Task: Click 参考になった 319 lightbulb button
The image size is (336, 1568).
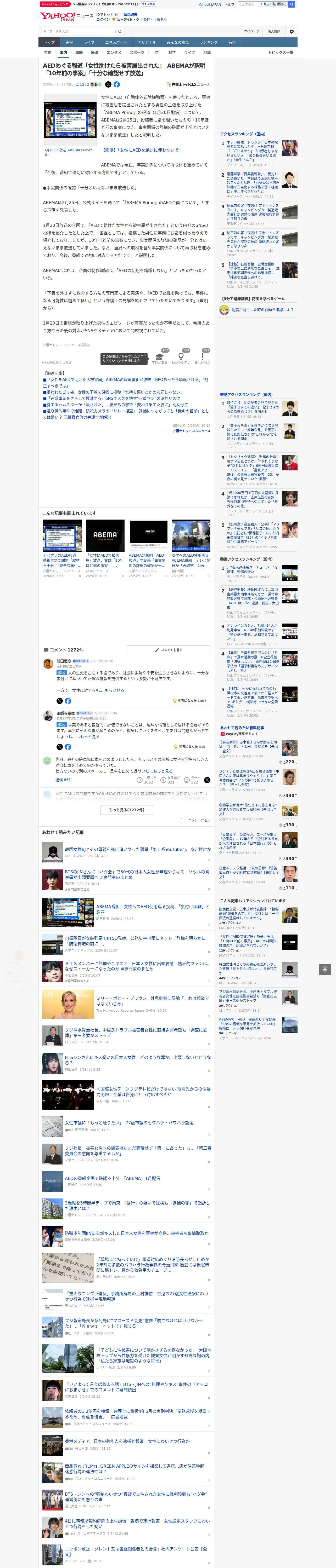Action: [x=190, y=746]
